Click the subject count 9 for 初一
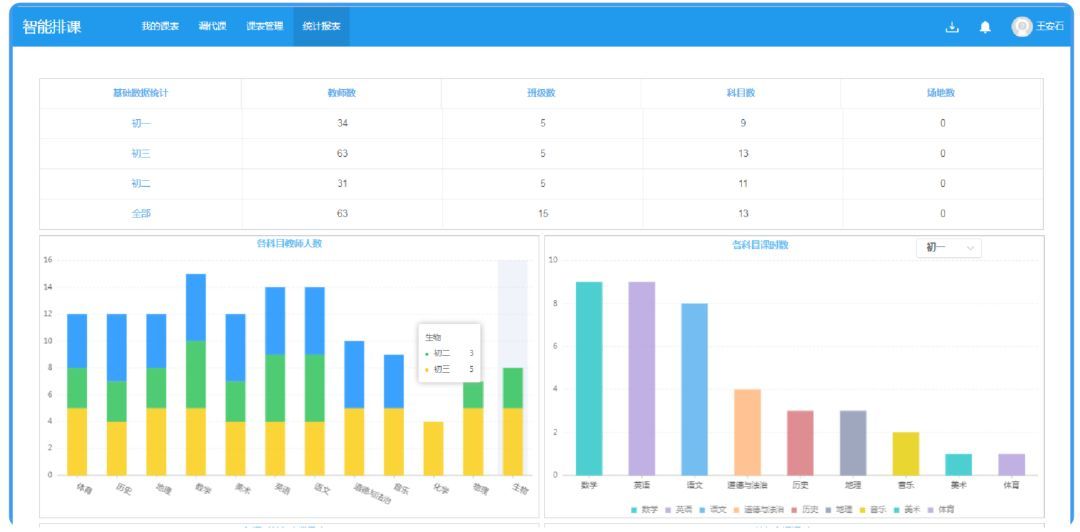 (742, 123)
